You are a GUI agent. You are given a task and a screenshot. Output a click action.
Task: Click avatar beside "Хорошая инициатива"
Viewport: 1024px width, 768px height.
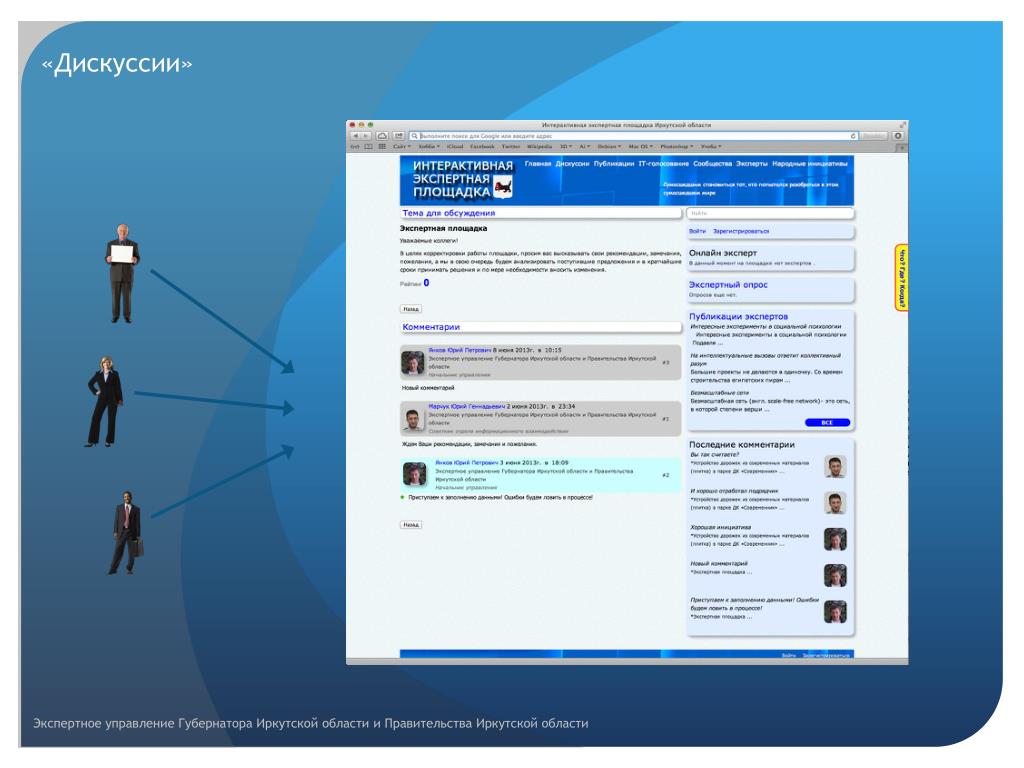coord(835,539)
